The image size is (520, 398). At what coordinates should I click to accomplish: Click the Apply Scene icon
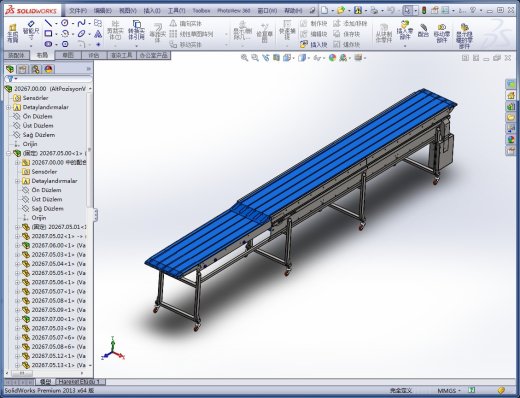(343, 58)
